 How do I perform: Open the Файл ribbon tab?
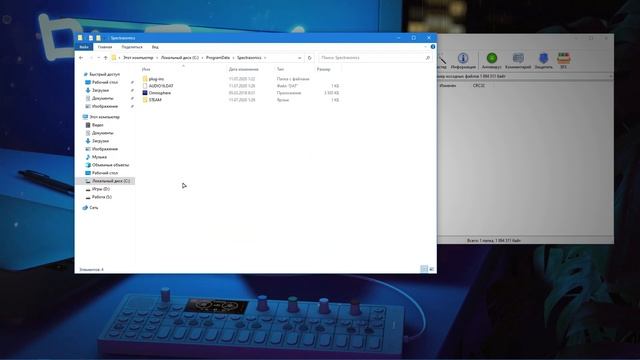click(84, 47)
